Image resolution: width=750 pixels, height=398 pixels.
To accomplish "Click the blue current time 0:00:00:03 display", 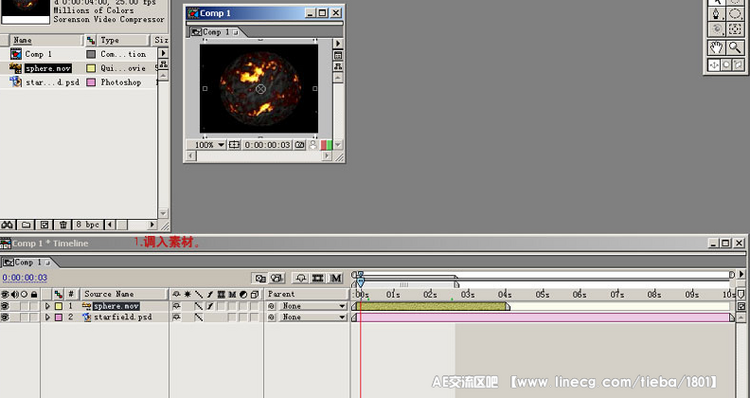I will (24, 277).
